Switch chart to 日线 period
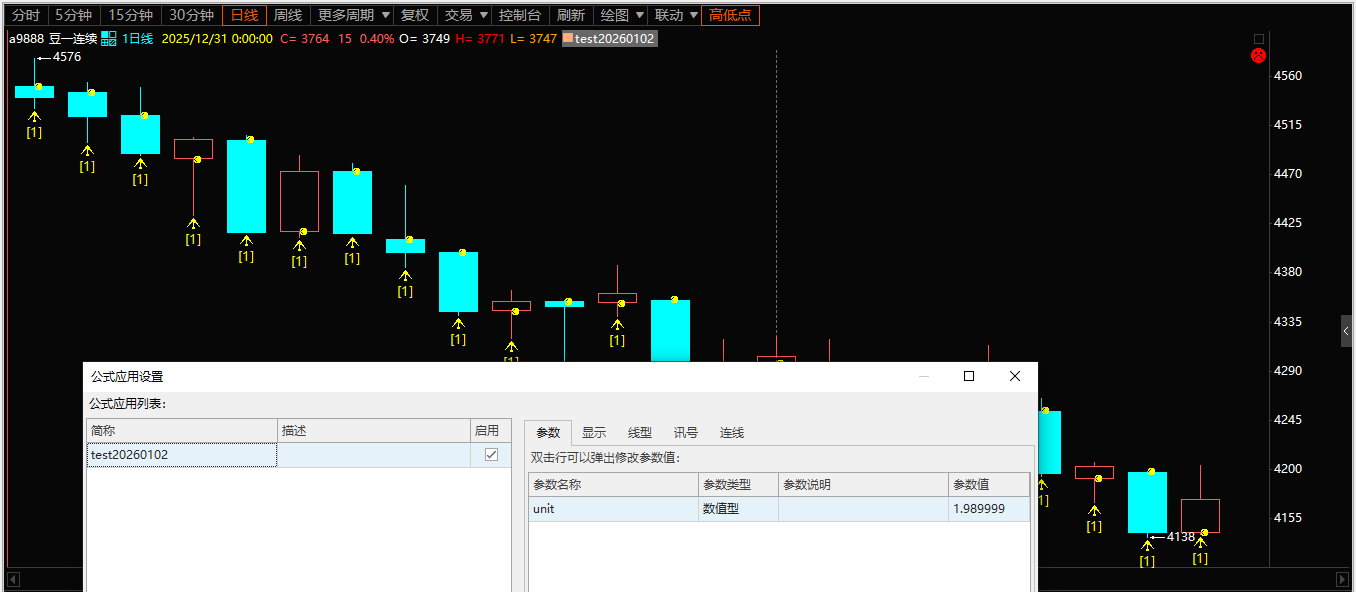The height and width of the screenshot is (592, 1356). click(244, 15)
